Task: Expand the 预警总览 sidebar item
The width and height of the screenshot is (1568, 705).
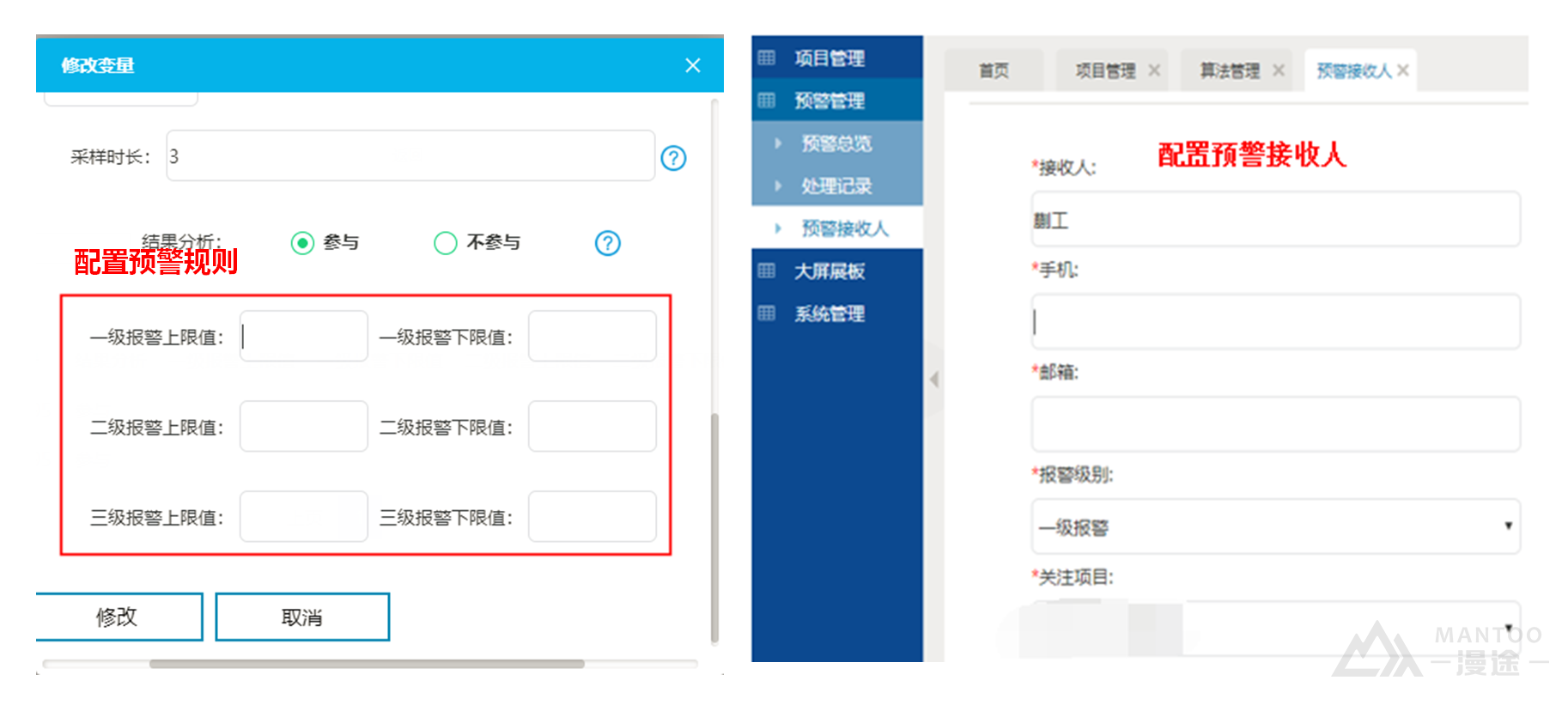Action: tap(778, 143)
